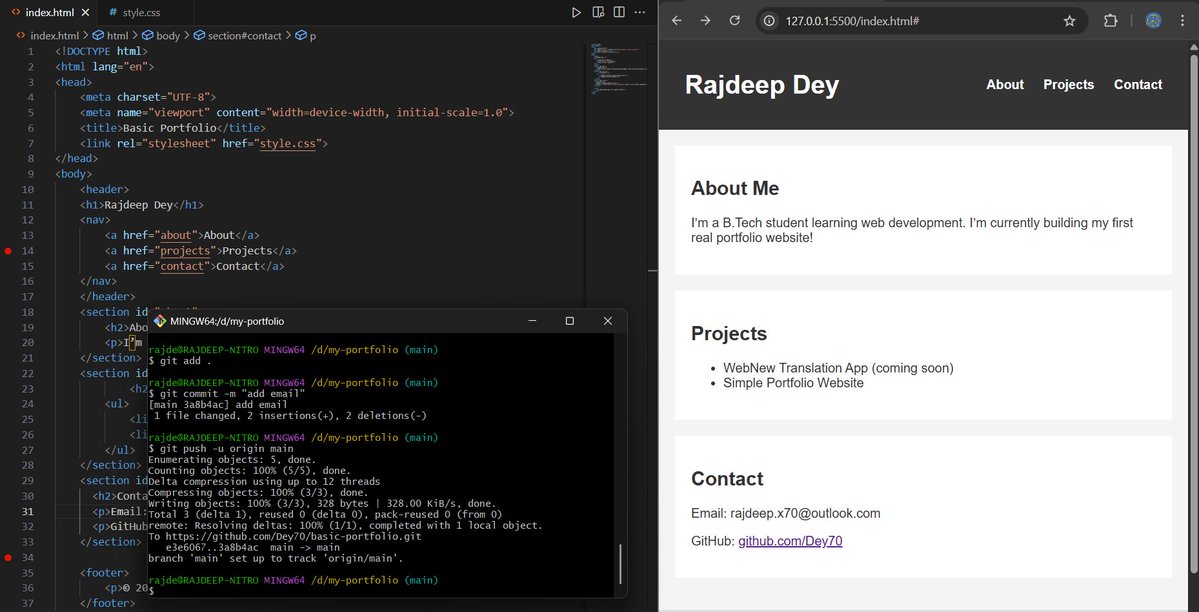Open the editor More Actions ellipsis
The image size is (1199, 612).
pos(640,12)
